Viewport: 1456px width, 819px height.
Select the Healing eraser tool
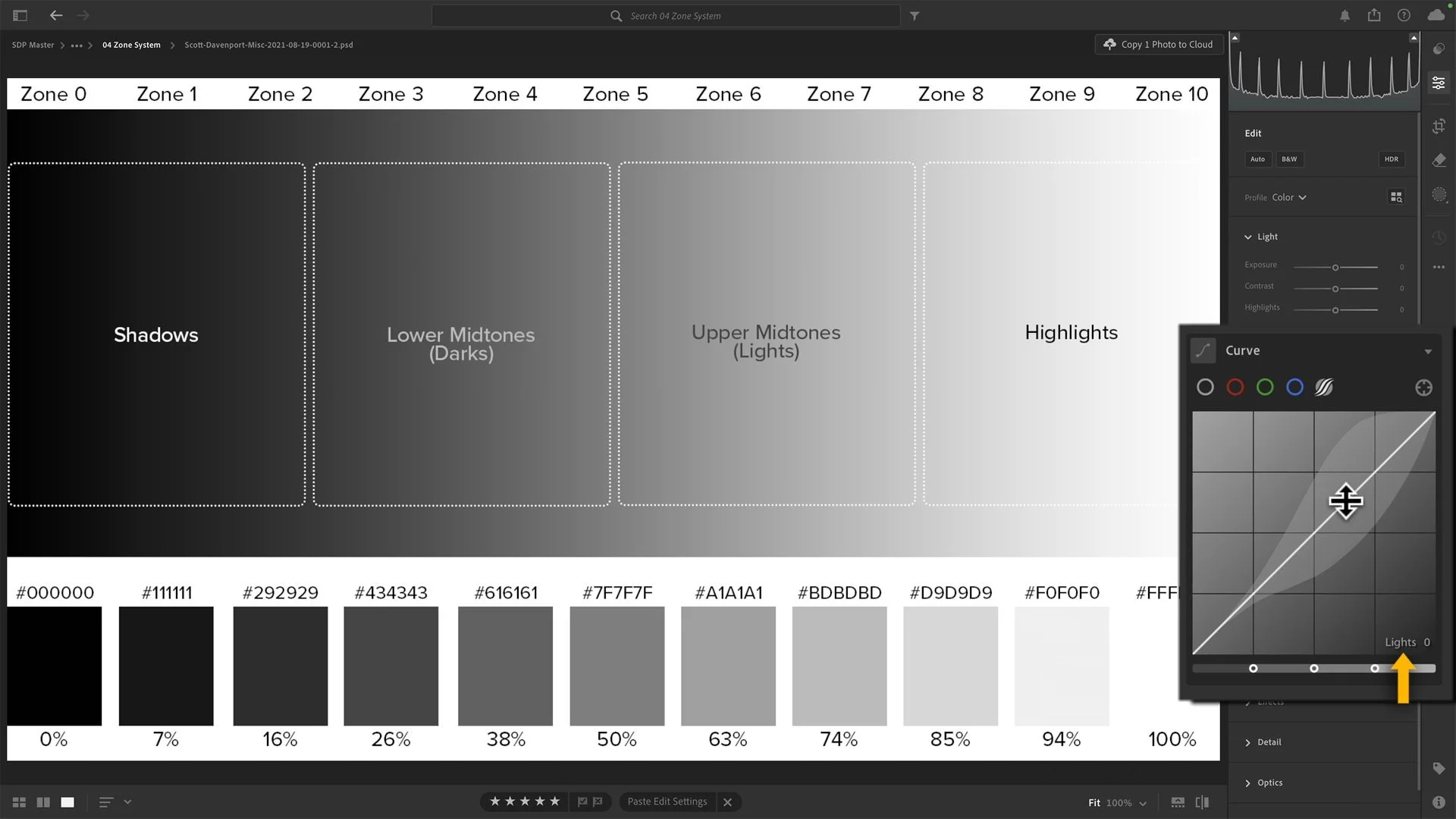pyautogui.click(x=1439, y=160)
